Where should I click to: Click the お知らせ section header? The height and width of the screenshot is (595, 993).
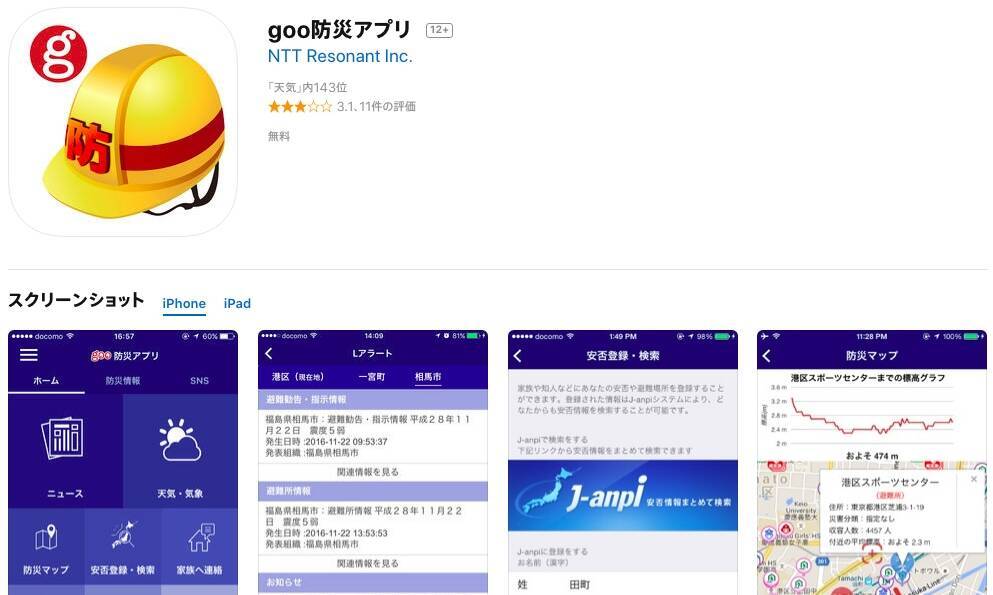point(373,582)
